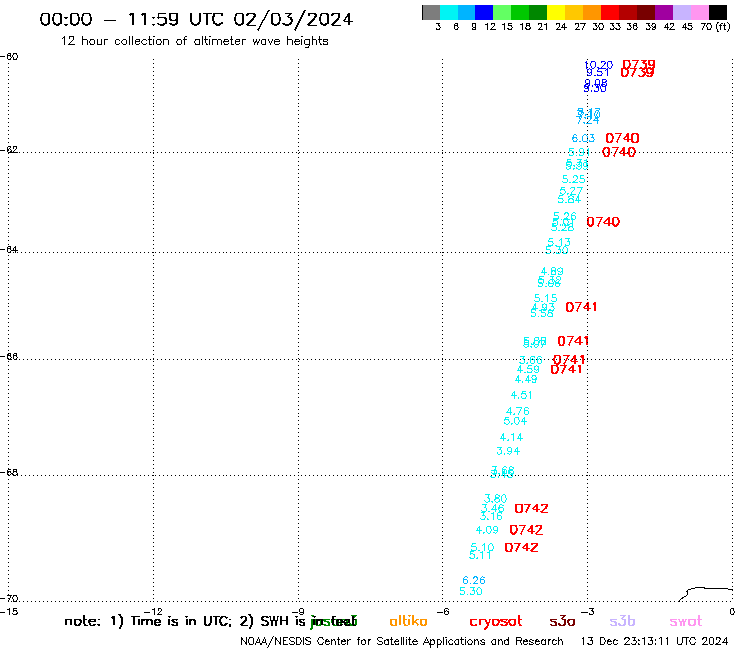Click the 0741 time label beside 4.93
740x650 pixels.
581,307
